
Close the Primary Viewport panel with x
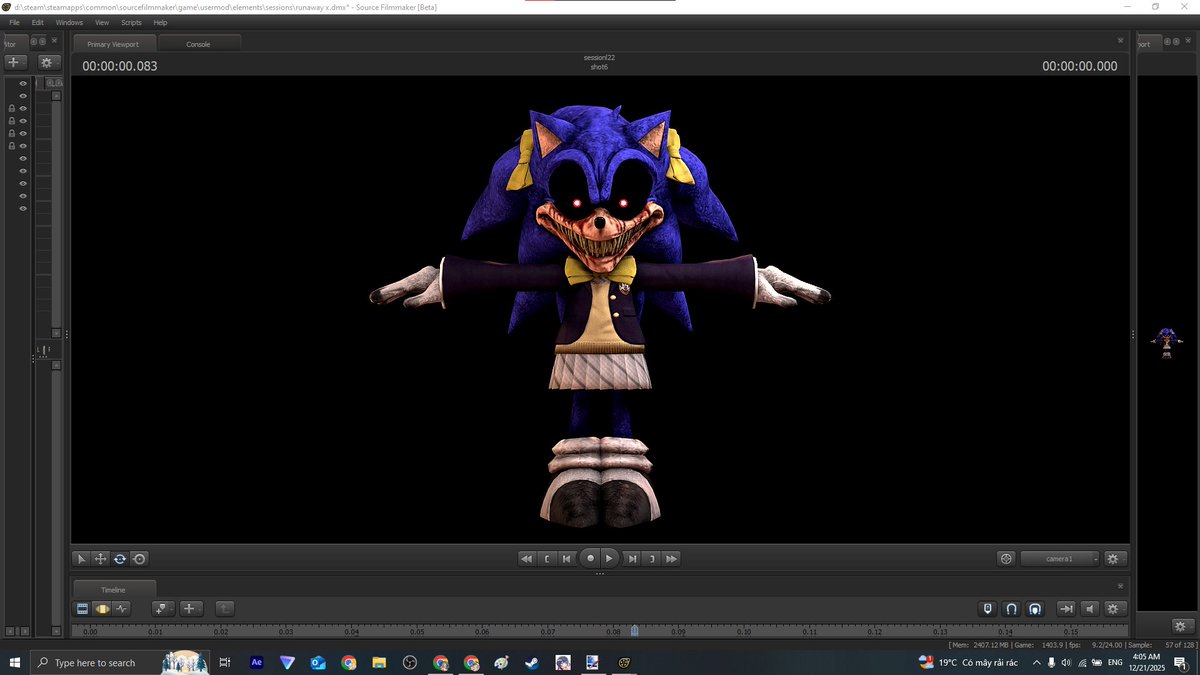1120,41
